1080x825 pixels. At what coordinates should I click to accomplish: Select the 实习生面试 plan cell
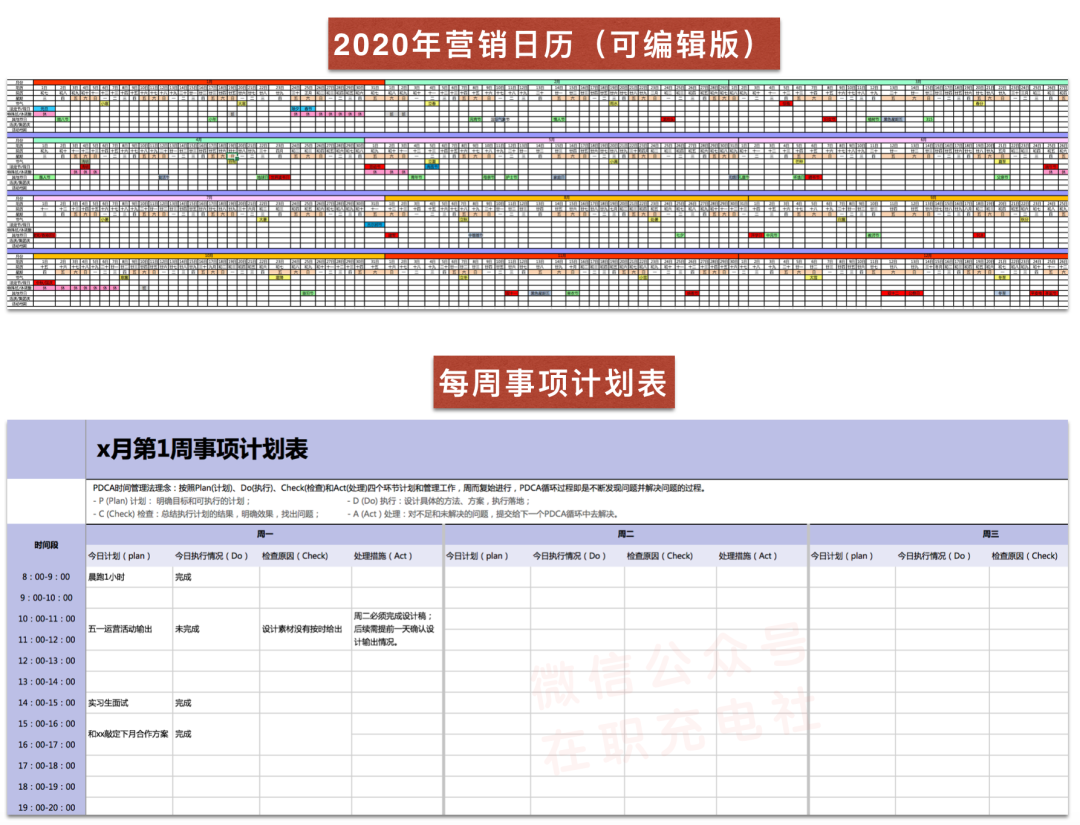coord(109,703)
